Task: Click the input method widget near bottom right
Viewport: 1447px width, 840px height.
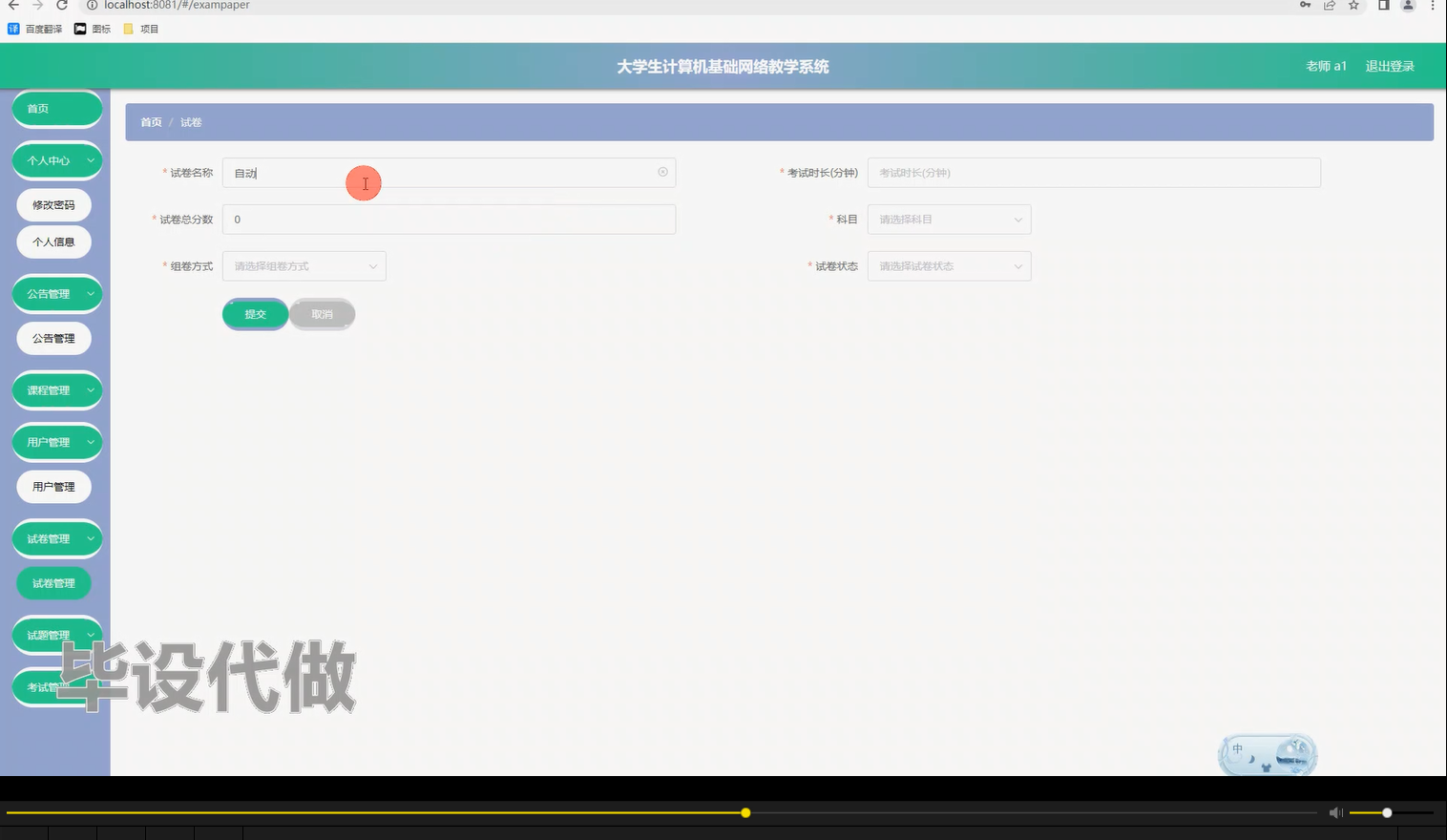Action: coord(1266,754)
